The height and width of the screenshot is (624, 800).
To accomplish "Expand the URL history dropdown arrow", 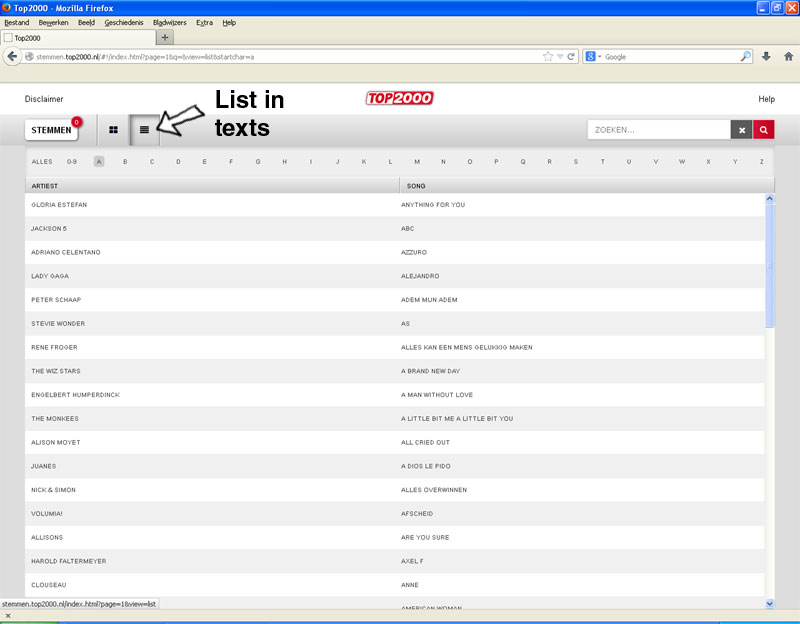I will (560, 57).
